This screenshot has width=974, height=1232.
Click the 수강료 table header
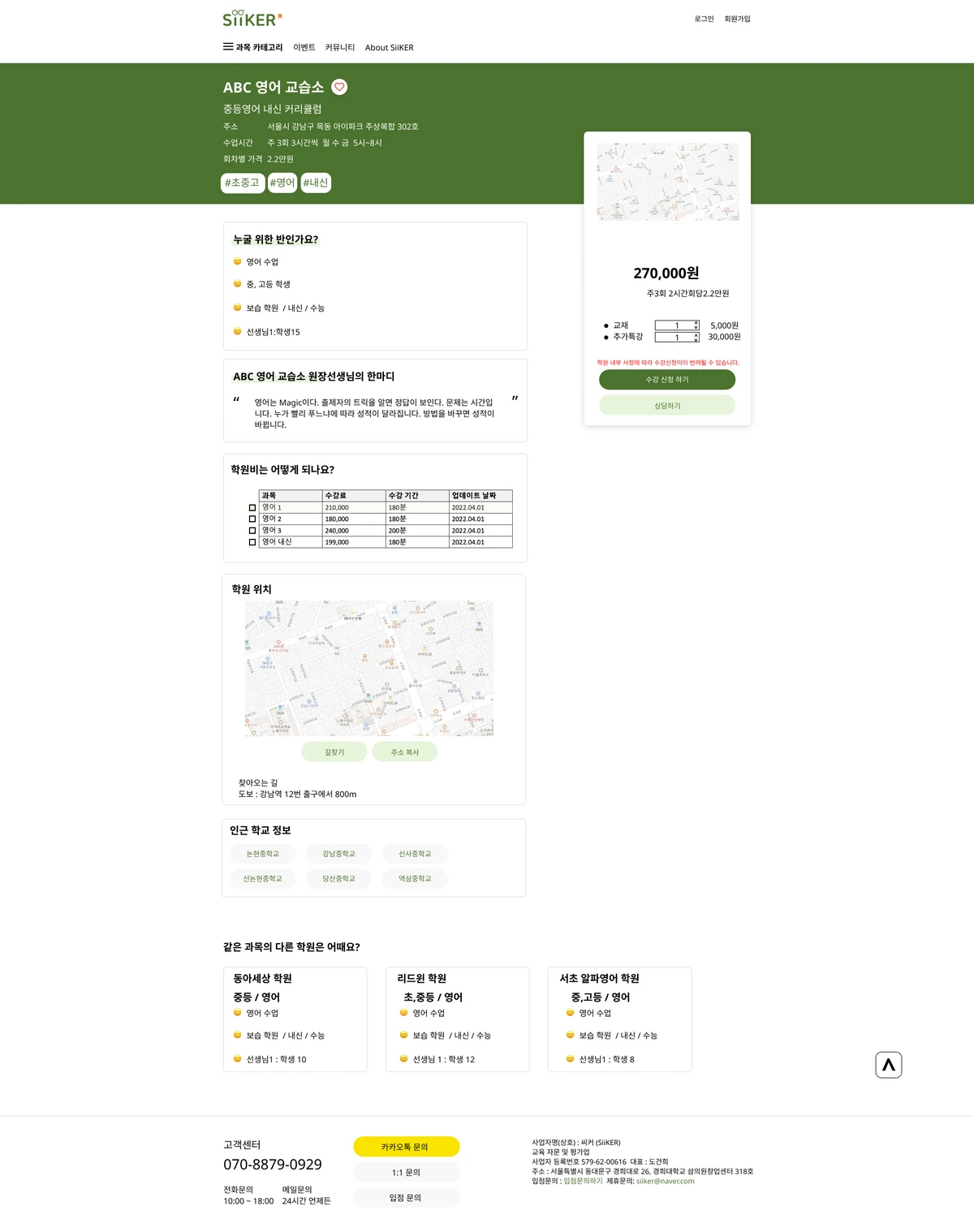coord(354,495)
